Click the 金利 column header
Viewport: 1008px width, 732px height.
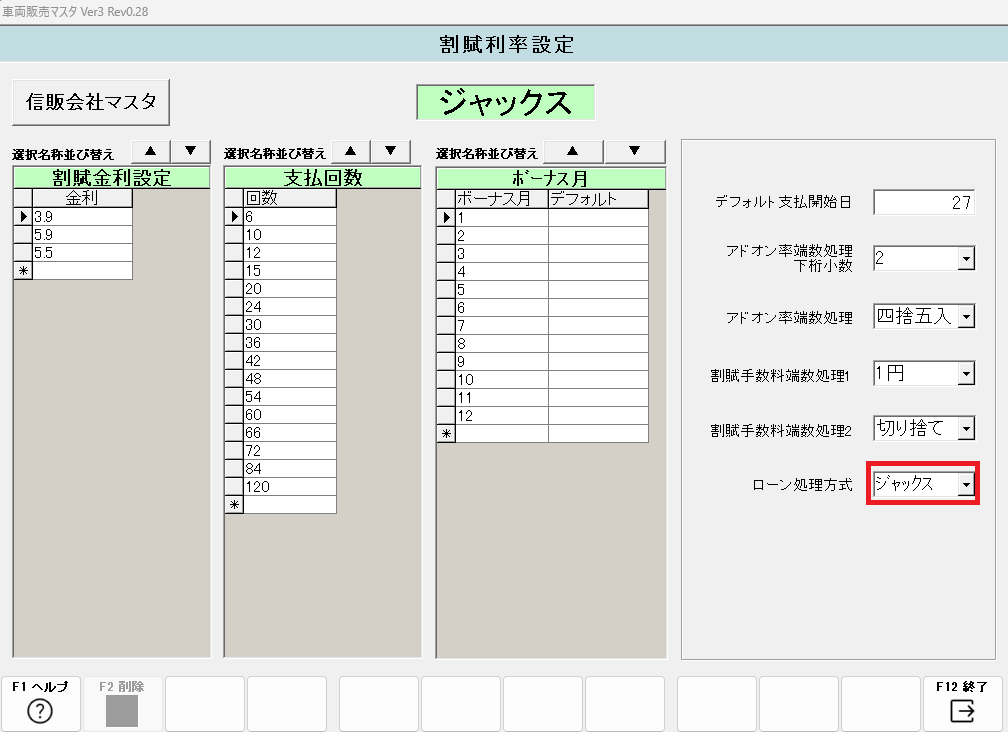(x=82, y=198)
